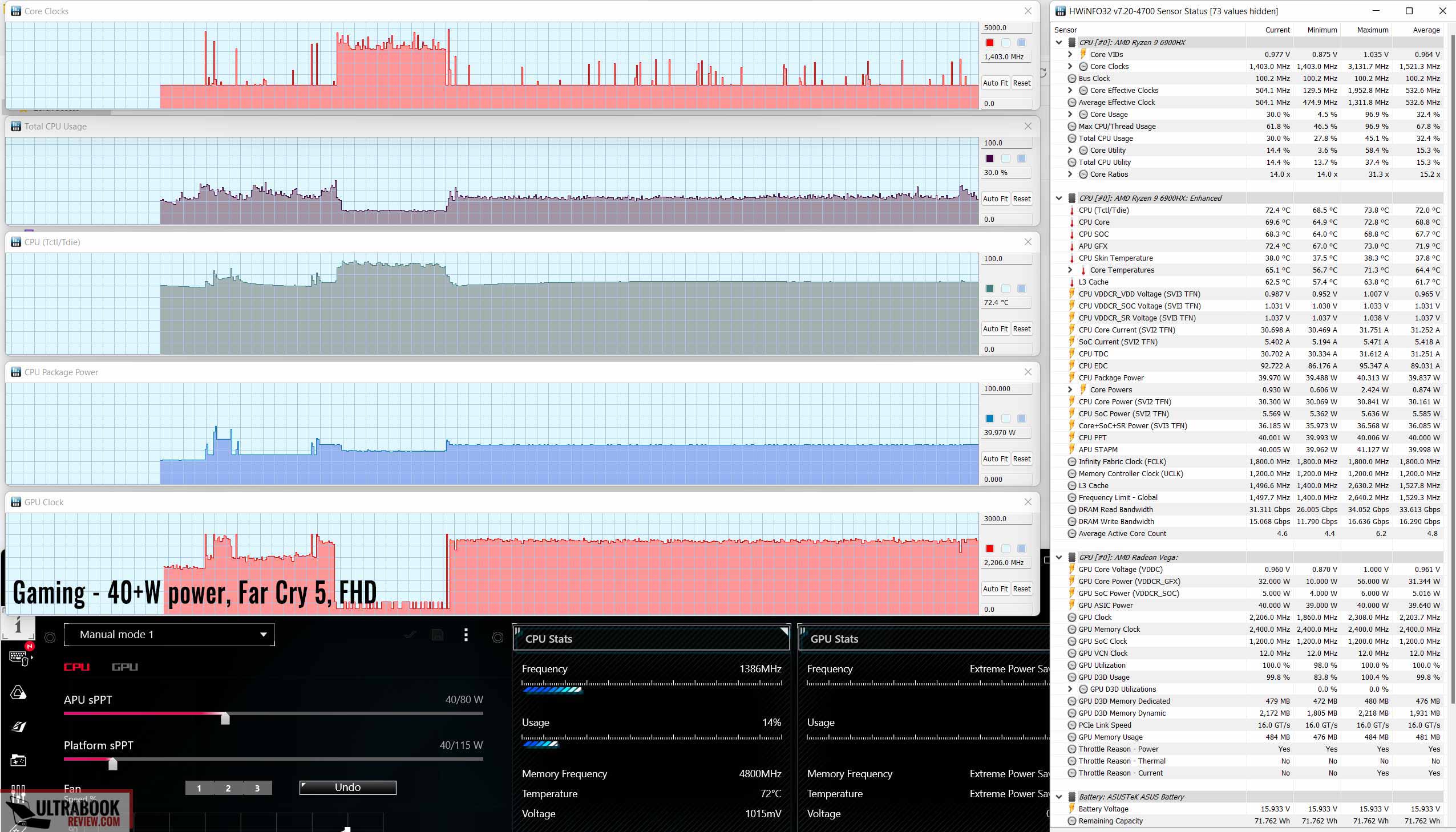The height and width of the screenshot is (832, 1456).
Task: Click the lightning icon beside Battery Voltage
Action: [1072, 809]
